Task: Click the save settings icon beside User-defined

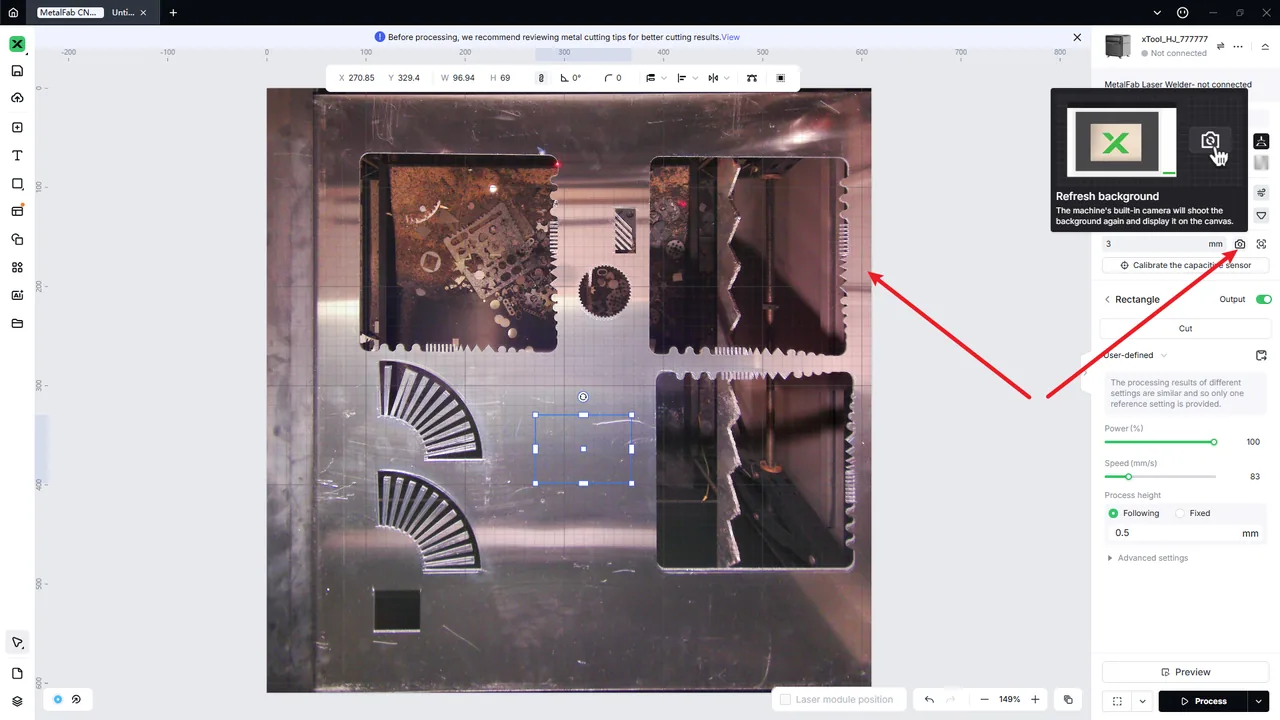Action: coord(1261,355)
